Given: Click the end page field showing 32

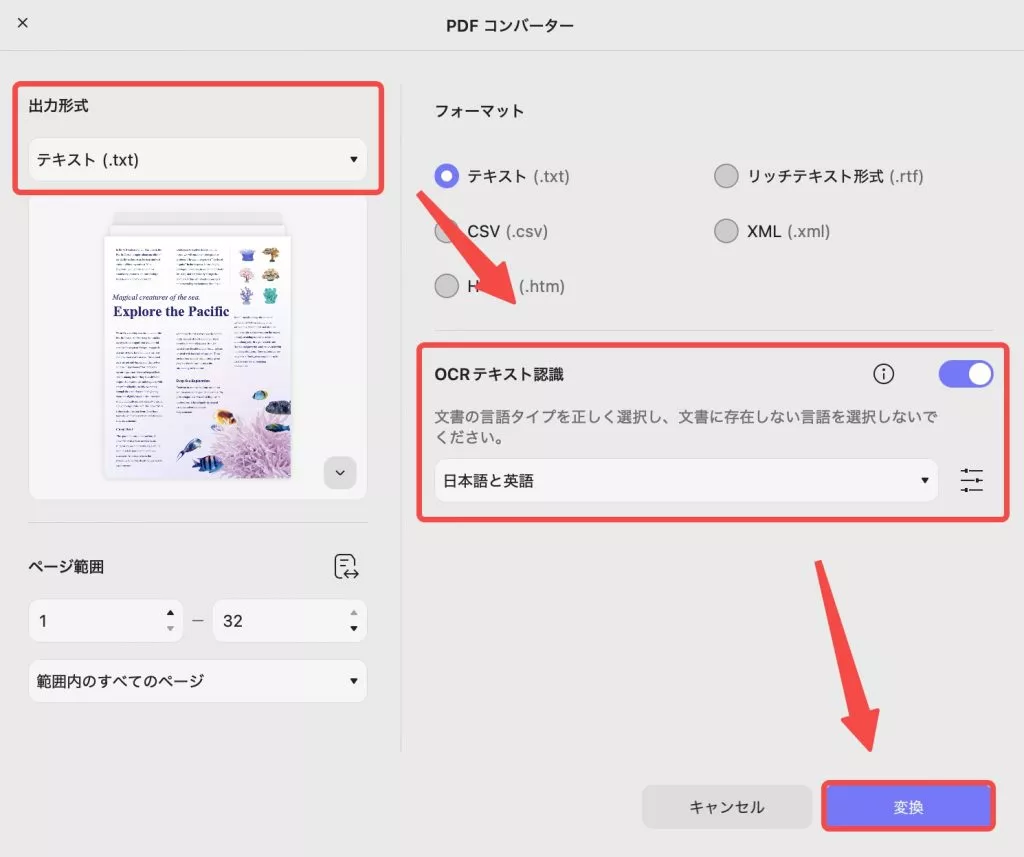Looking at the screenshot, I should pos(290,621).
